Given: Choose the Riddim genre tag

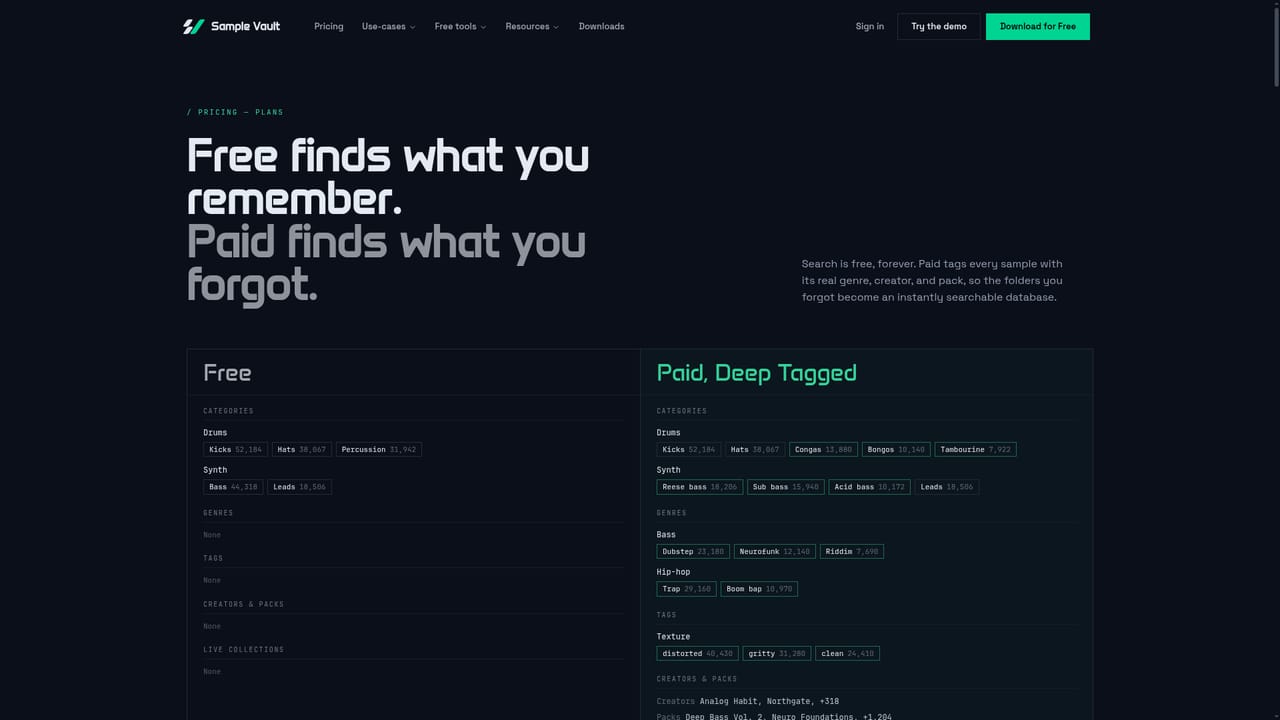Looking at the screenshot, I should [852, 551].
